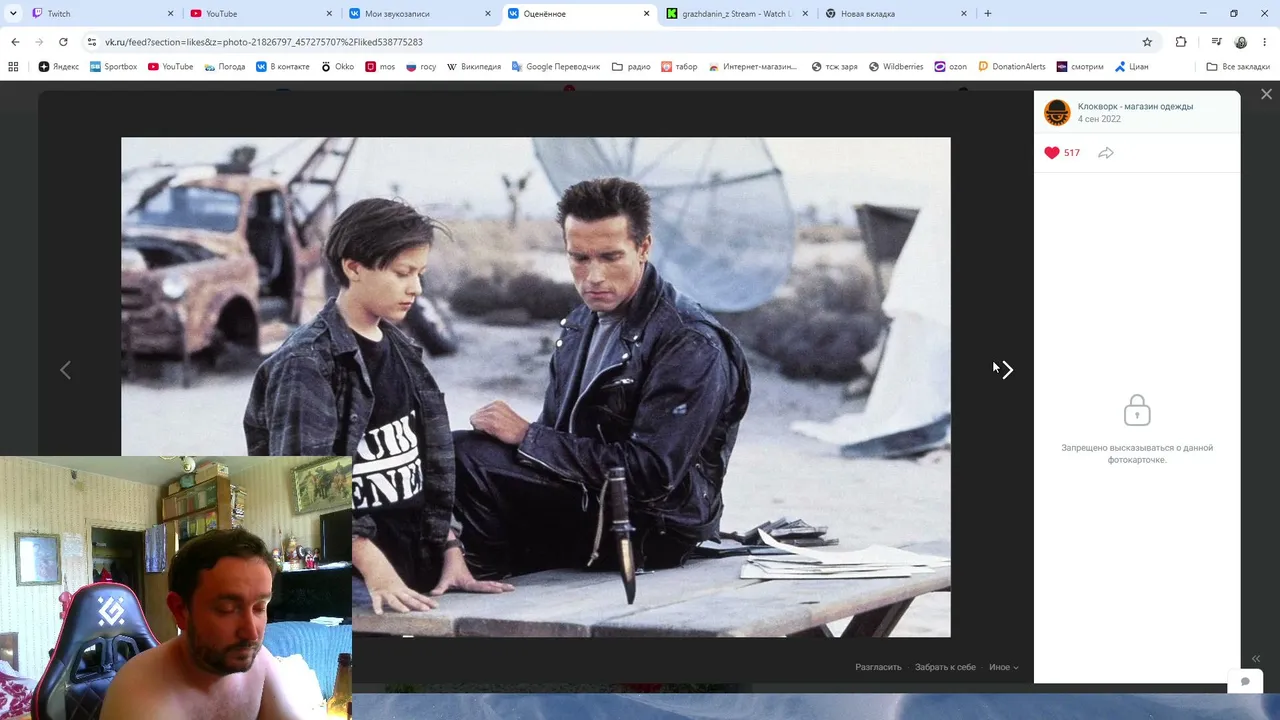This screenshot has width=1280, height=720.
Task: Open the chat bubble messenger button
Action: coord(1245,681)
